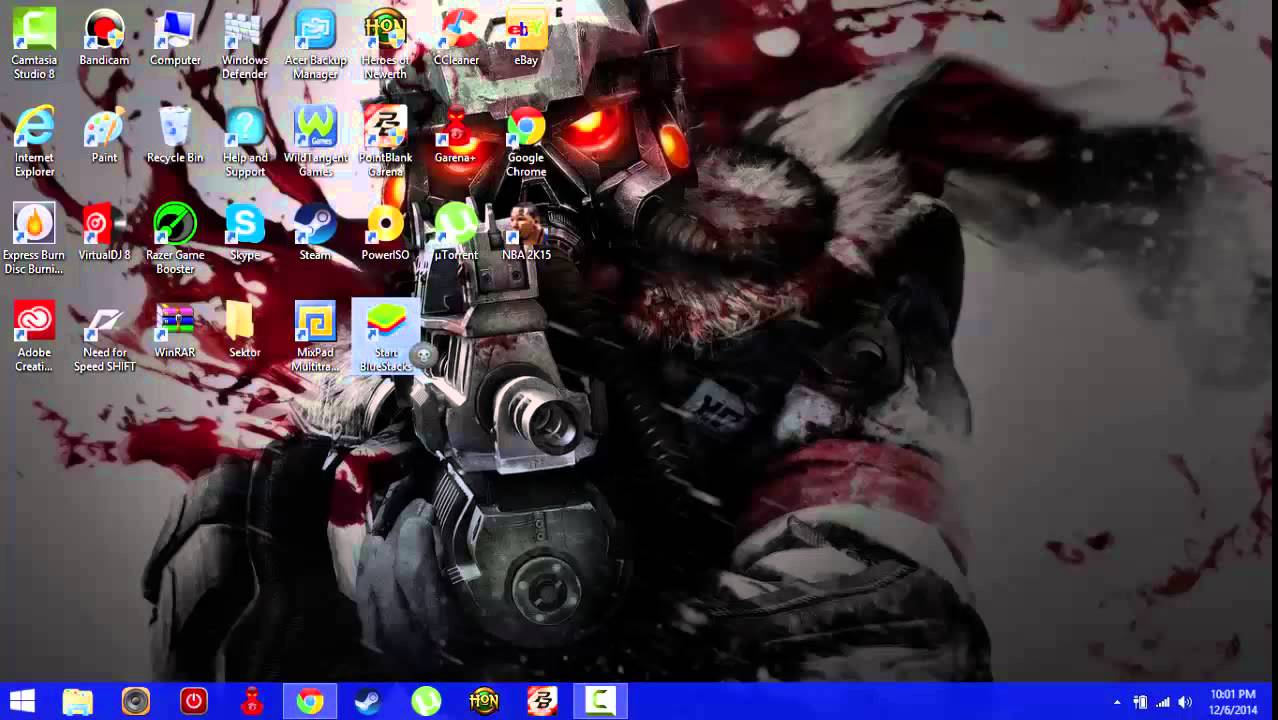
Task: Launch Bandicam from the desktop
Action: (x=105, y=39)
